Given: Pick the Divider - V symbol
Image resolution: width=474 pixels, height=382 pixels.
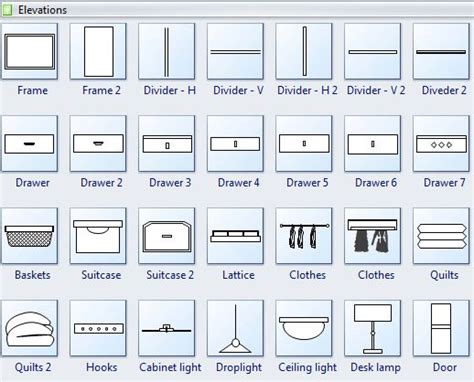Looking at the screenshot, I should pyautogui.click(x=235, y=51).
